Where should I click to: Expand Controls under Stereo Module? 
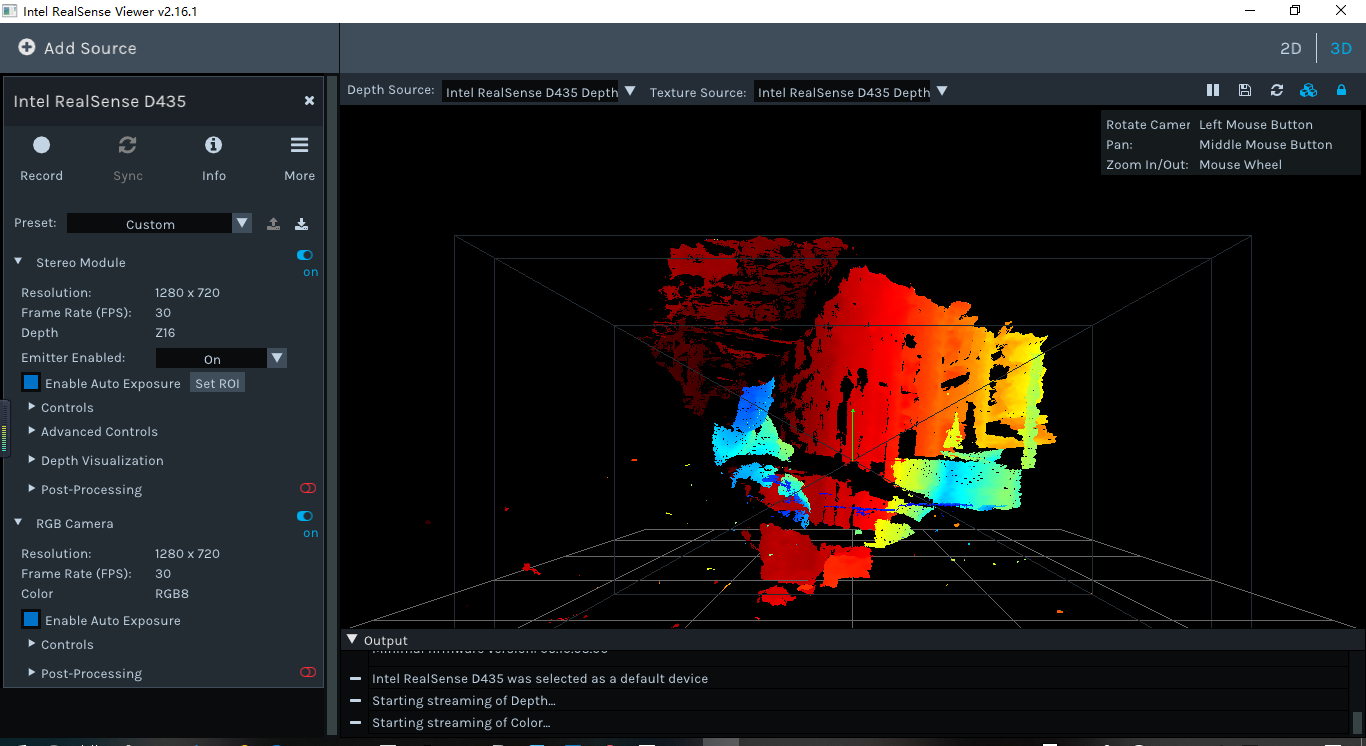(x=32, y=407)
